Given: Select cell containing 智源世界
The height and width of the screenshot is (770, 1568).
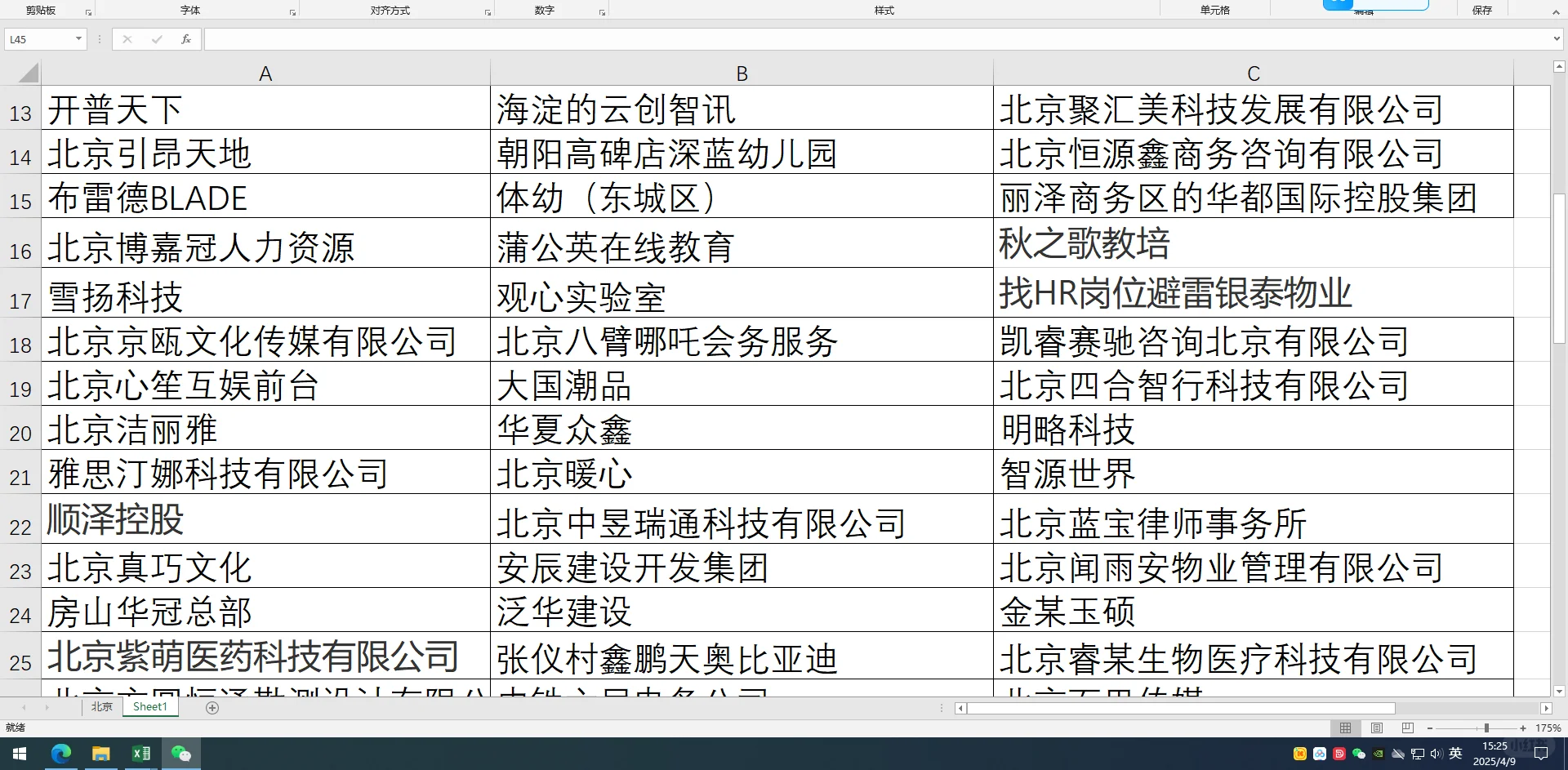Looking at the screenshot, I should click(x=1254, y=473).
